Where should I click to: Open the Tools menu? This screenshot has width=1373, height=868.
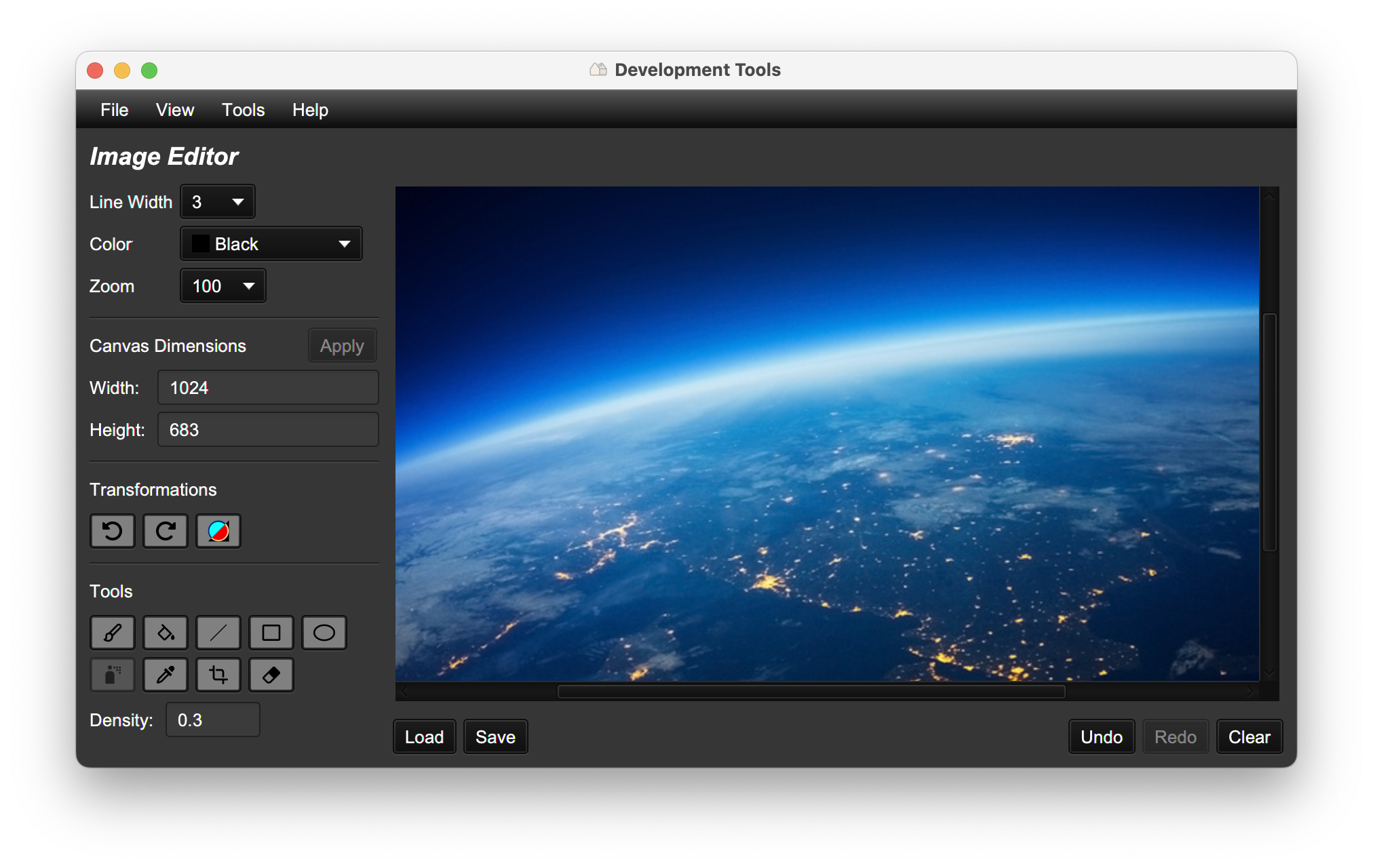(243, 110)
